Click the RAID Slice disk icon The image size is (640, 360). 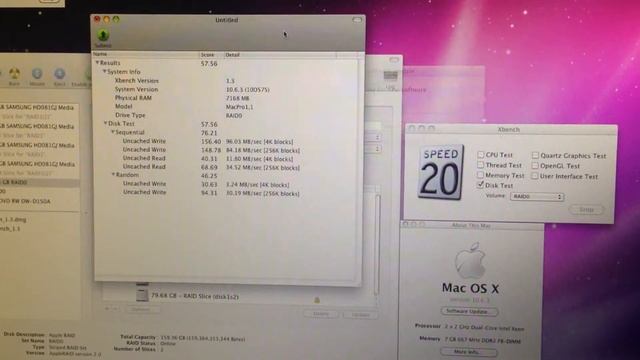142,295
